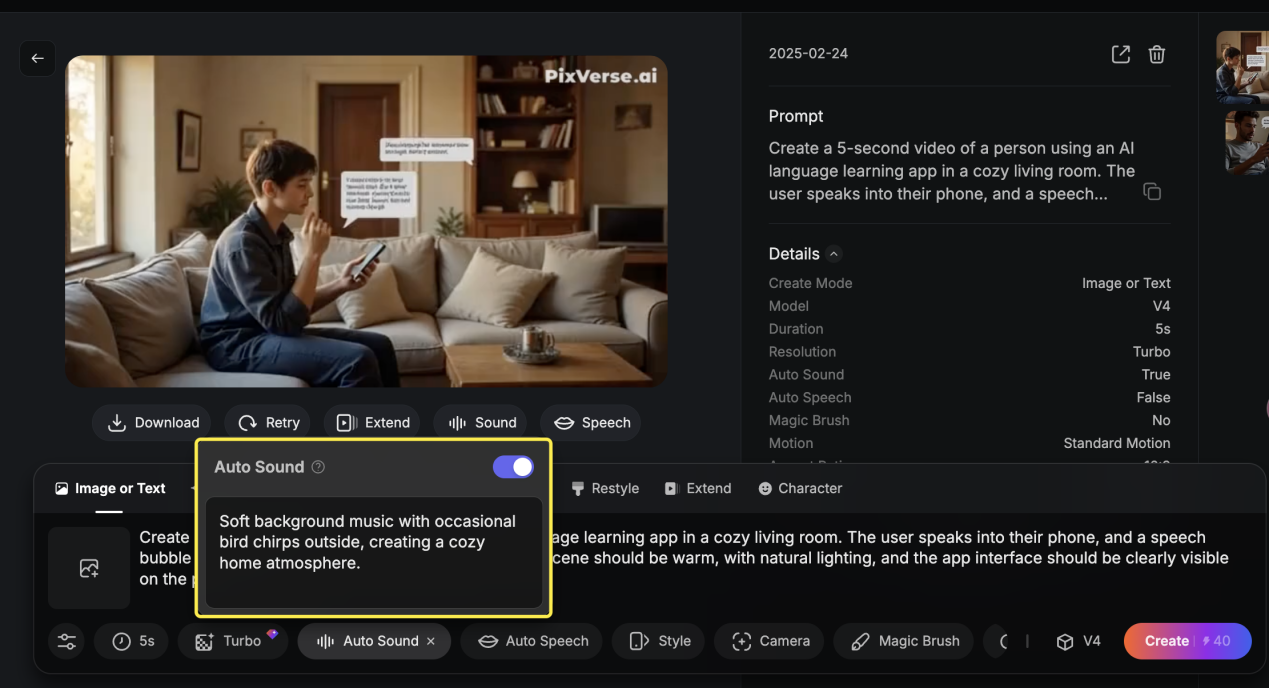Open the 5s duration selector

[x=133, y=641]
